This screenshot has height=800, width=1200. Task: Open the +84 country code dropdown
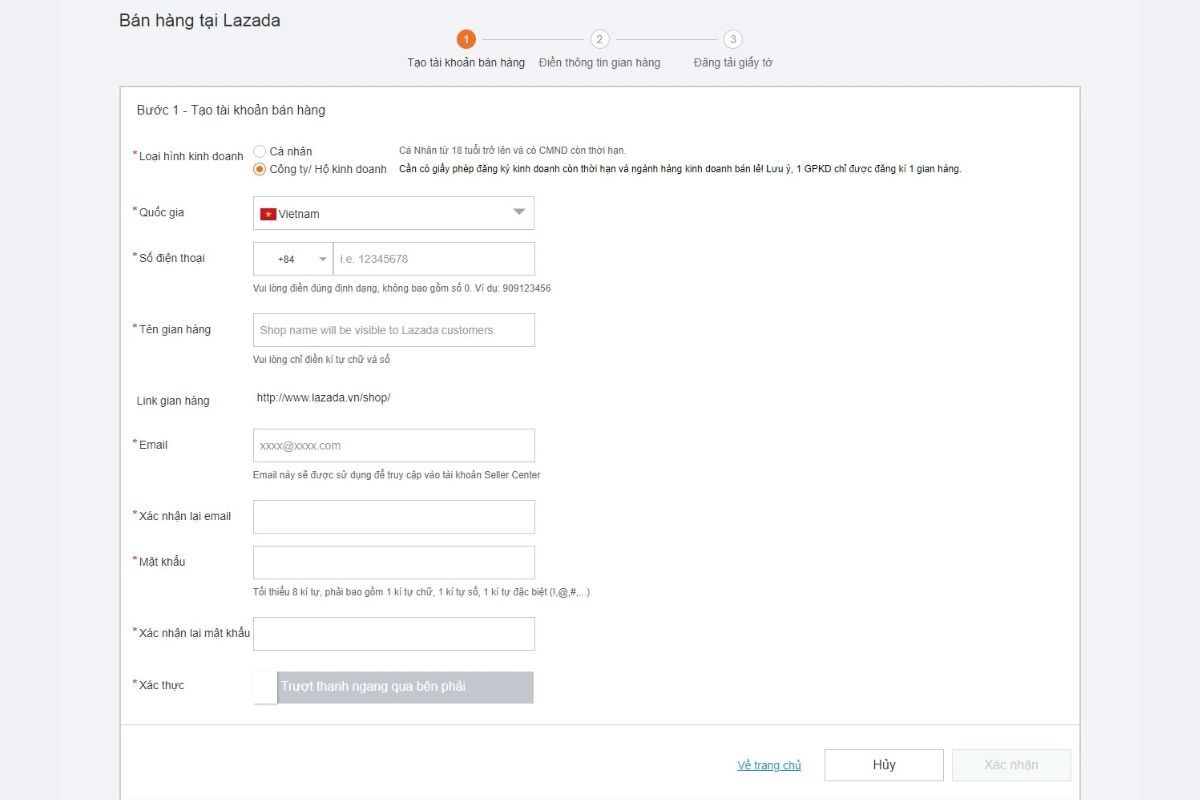[293, 259]
